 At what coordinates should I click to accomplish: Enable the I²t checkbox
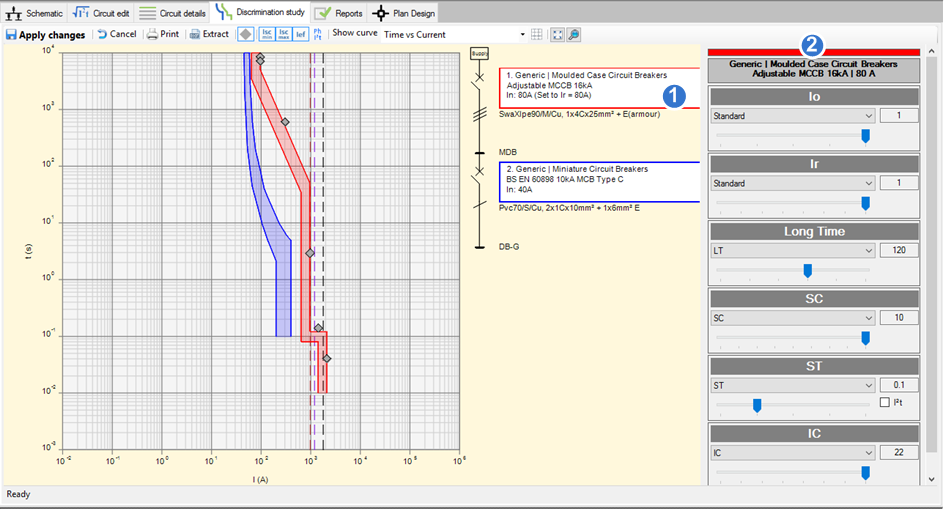(884, 402)
